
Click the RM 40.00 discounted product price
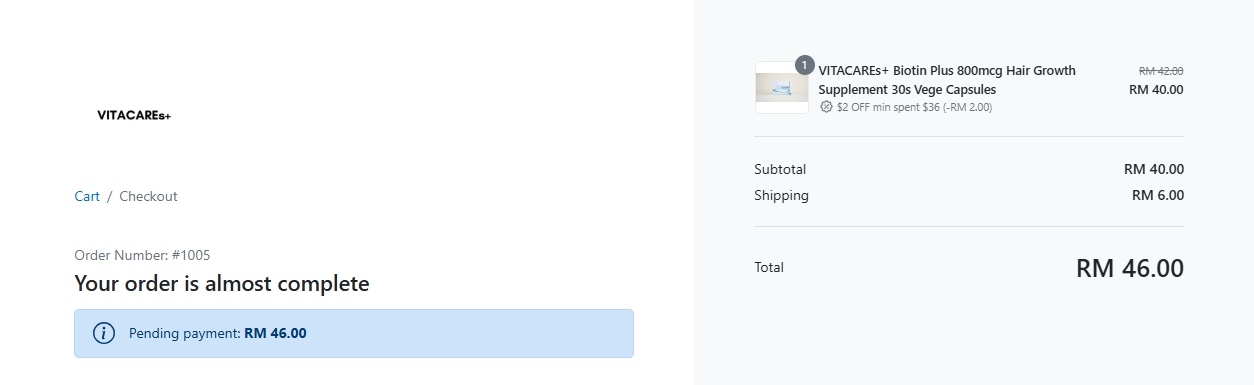coord(1156,89)
